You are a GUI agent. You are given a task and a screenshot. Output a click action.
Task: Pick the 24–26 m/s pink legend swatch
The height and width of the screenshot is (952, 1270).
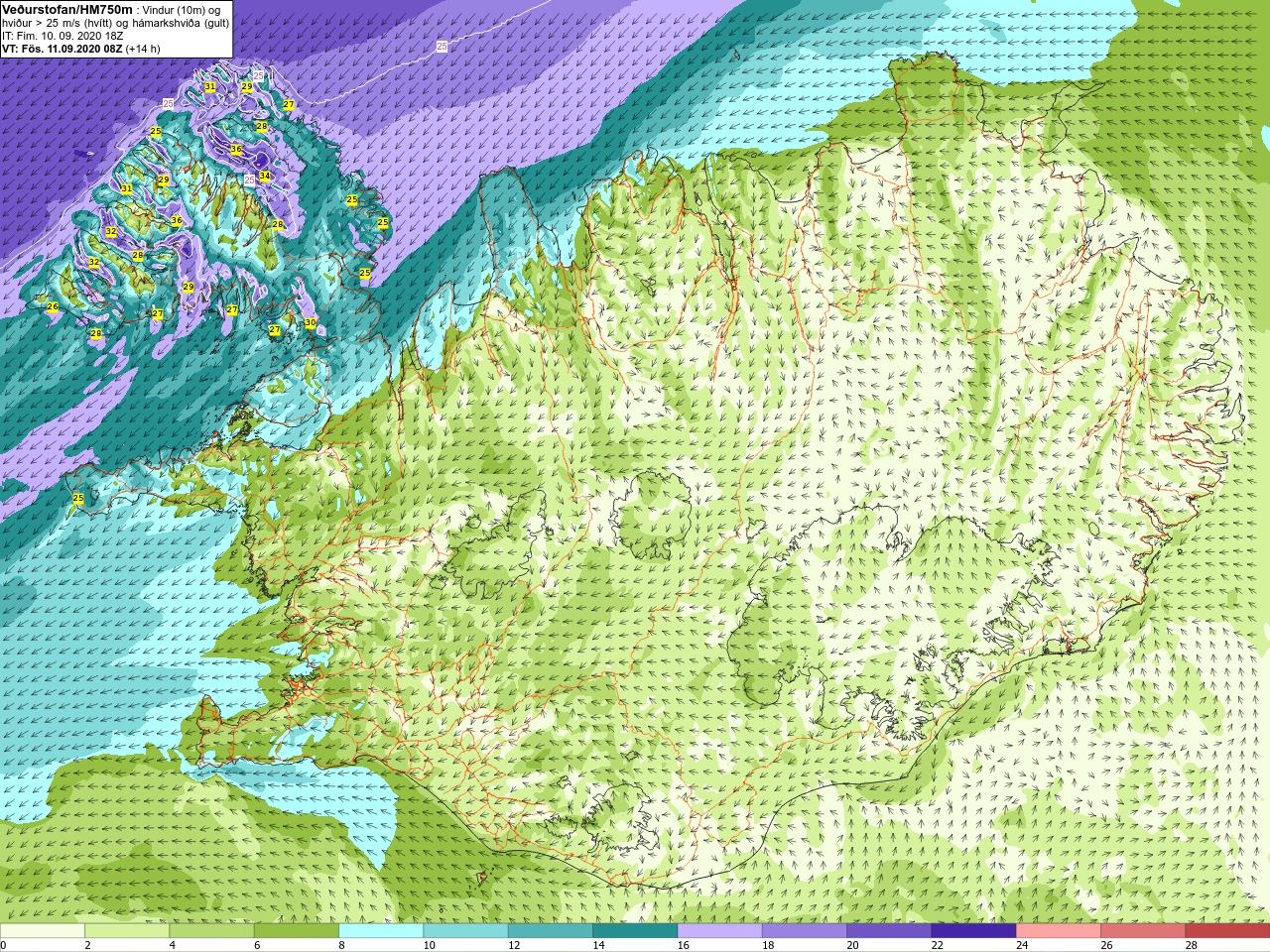(1058, 931)
